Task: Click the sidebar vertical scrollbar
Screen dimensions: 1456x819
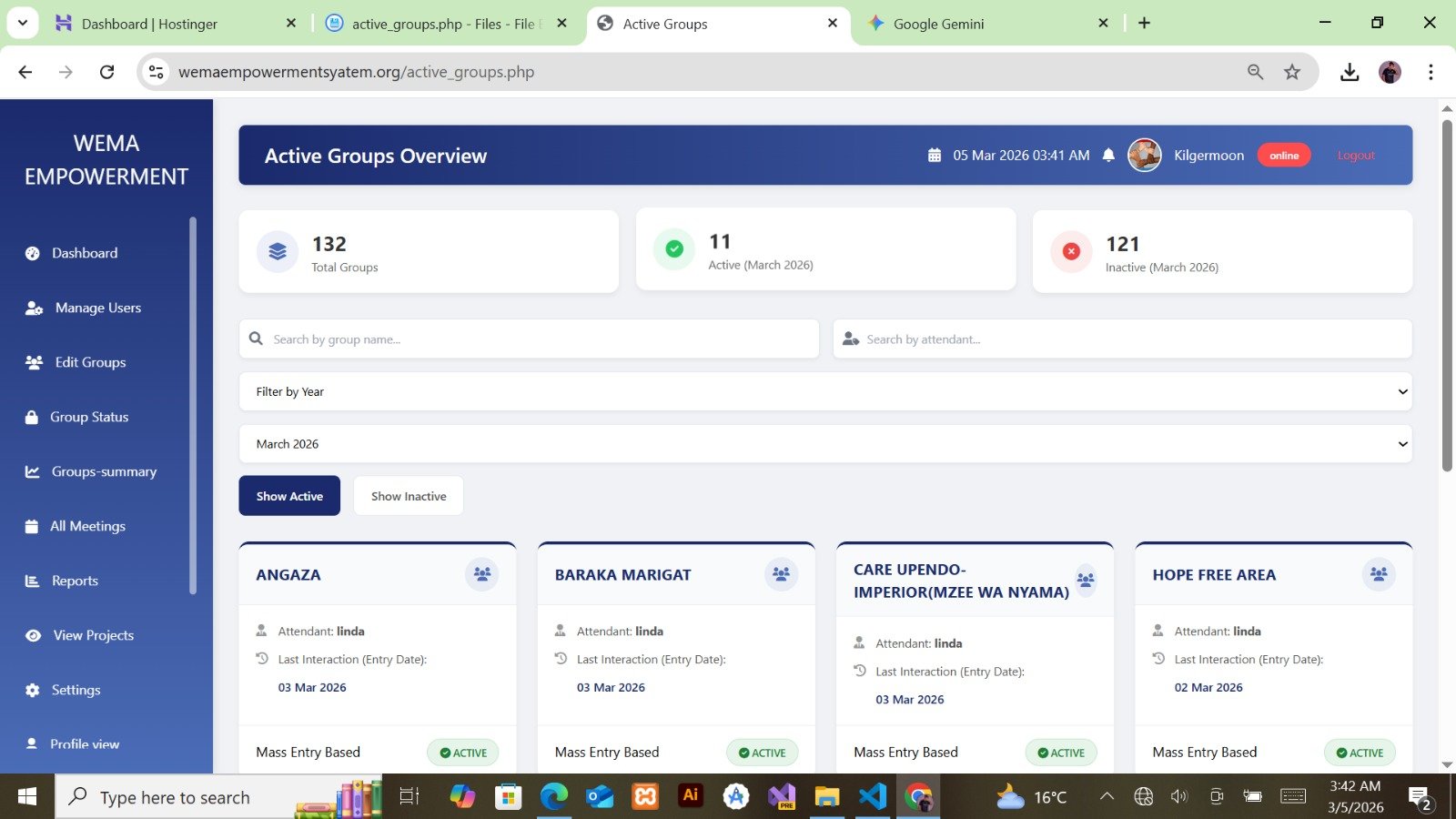Action: click(x=192, y=405)
